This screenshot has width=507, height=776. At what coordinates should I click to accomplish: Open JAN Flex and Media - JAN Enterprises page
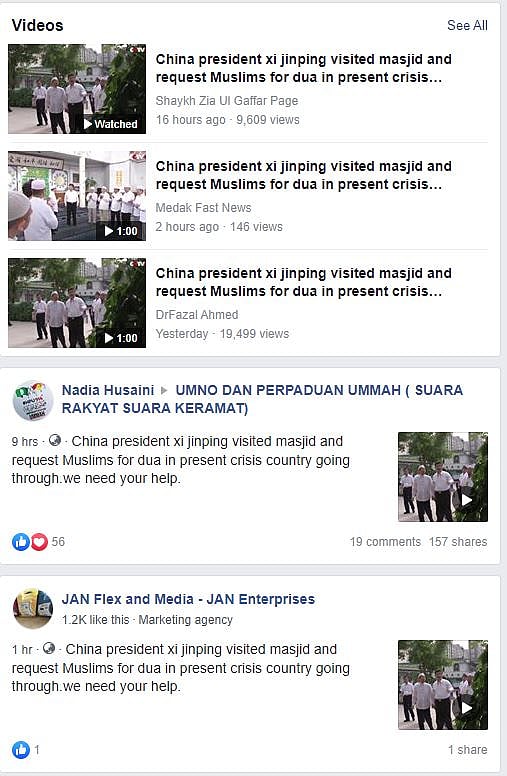pos(188,599)
